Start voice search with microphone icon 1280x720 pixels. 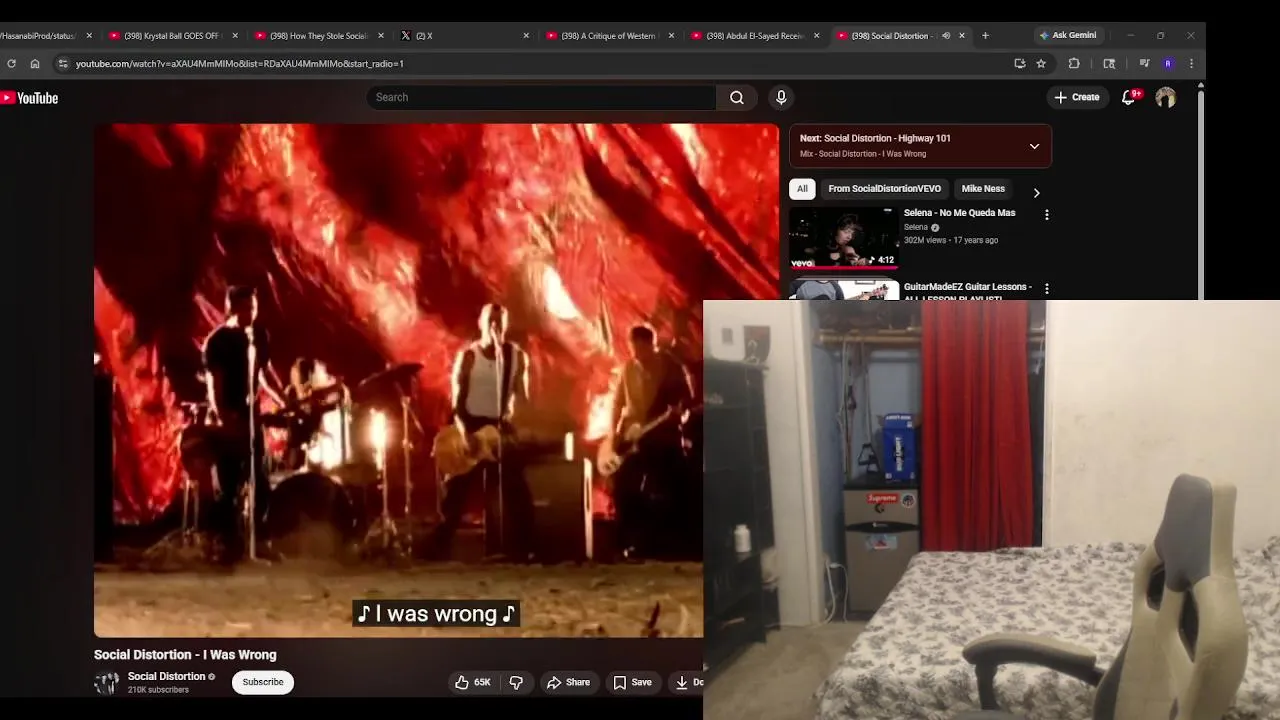pos(781,97)
